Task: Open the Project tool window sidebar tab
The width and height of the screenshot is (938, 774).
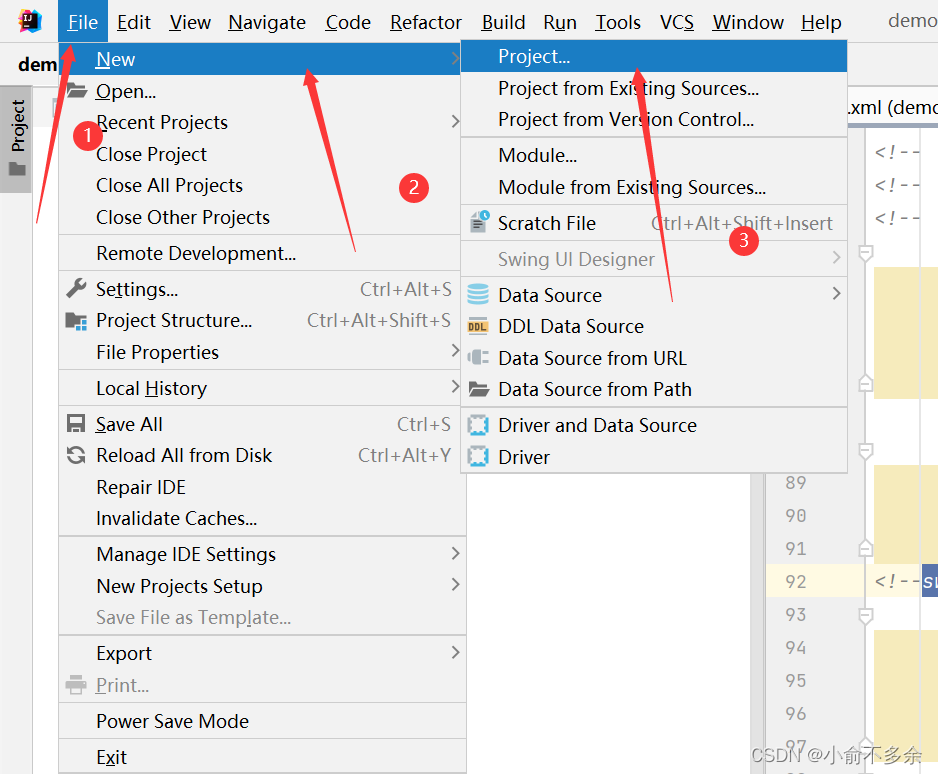Action: (x=16, y=139)
